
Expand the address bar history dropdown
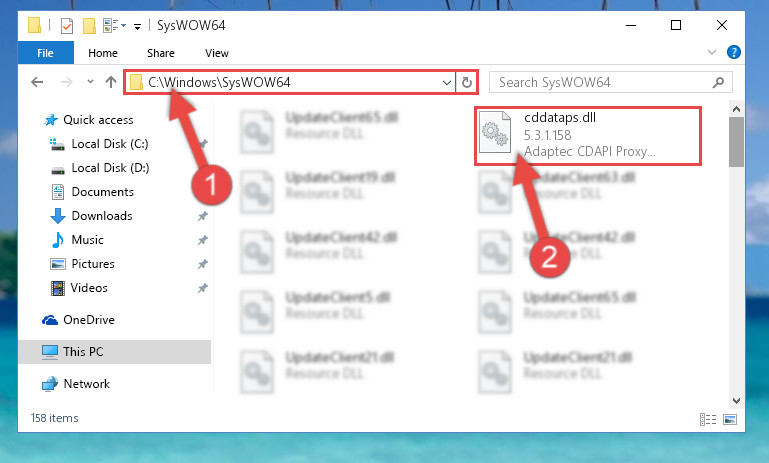tap(446, 82)
